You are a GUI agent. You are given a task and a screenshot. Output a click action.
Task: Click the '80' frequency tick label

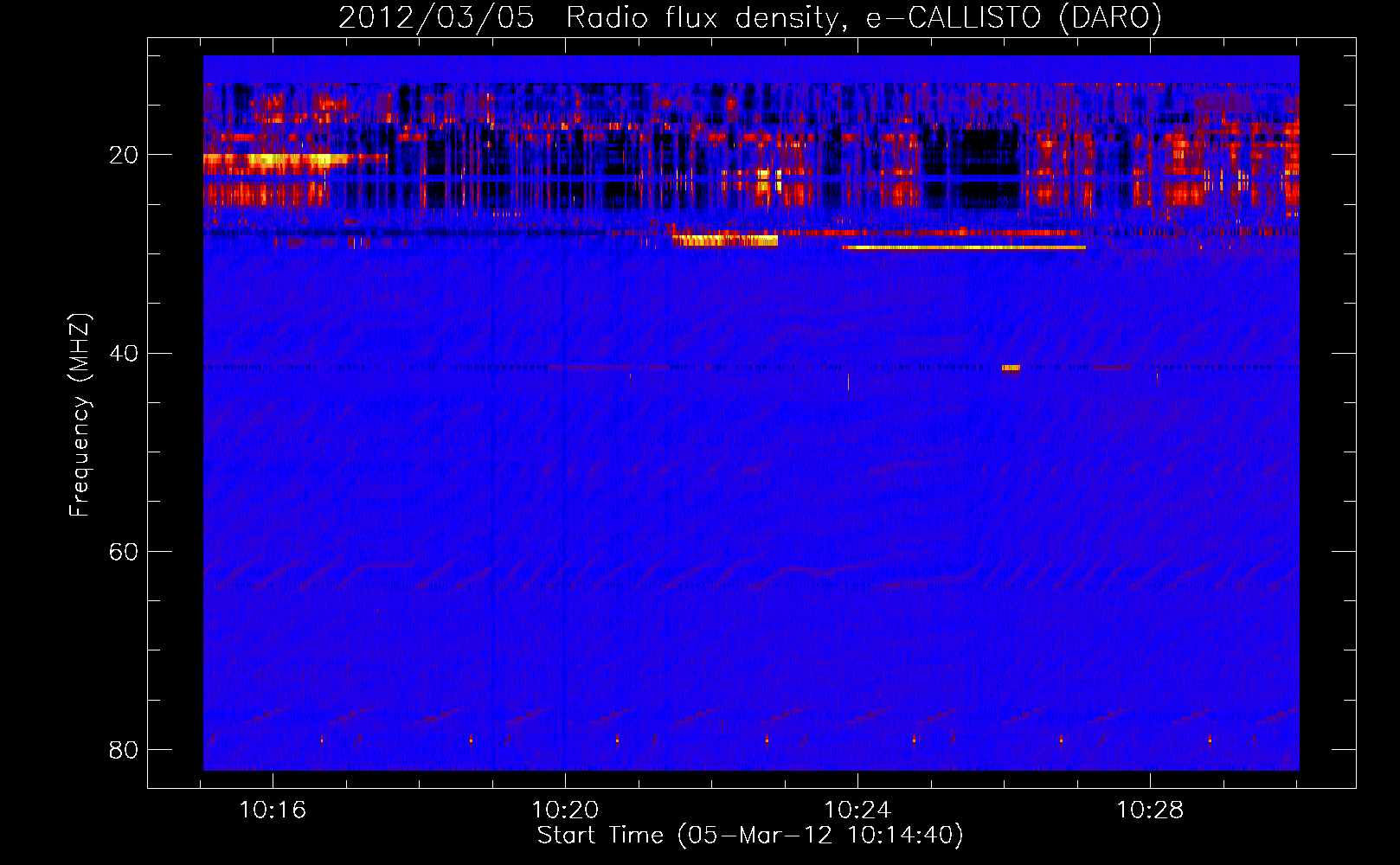tap(124, 749)
